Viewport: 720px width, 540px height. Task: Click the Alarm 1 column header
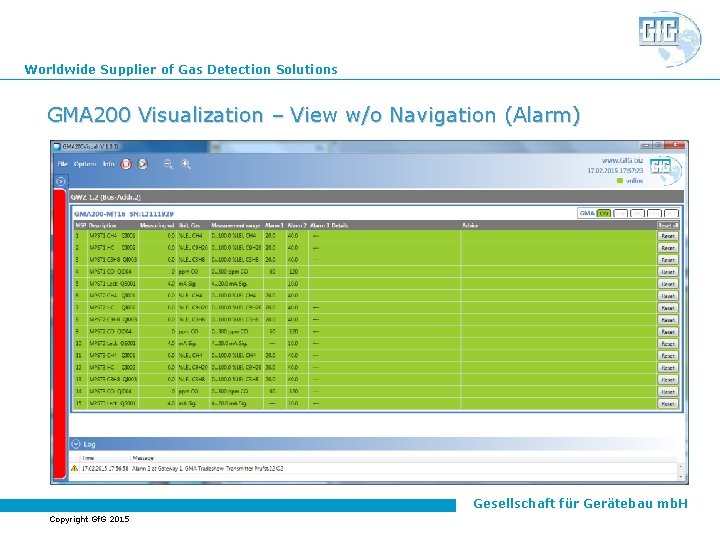click(274, 225)
